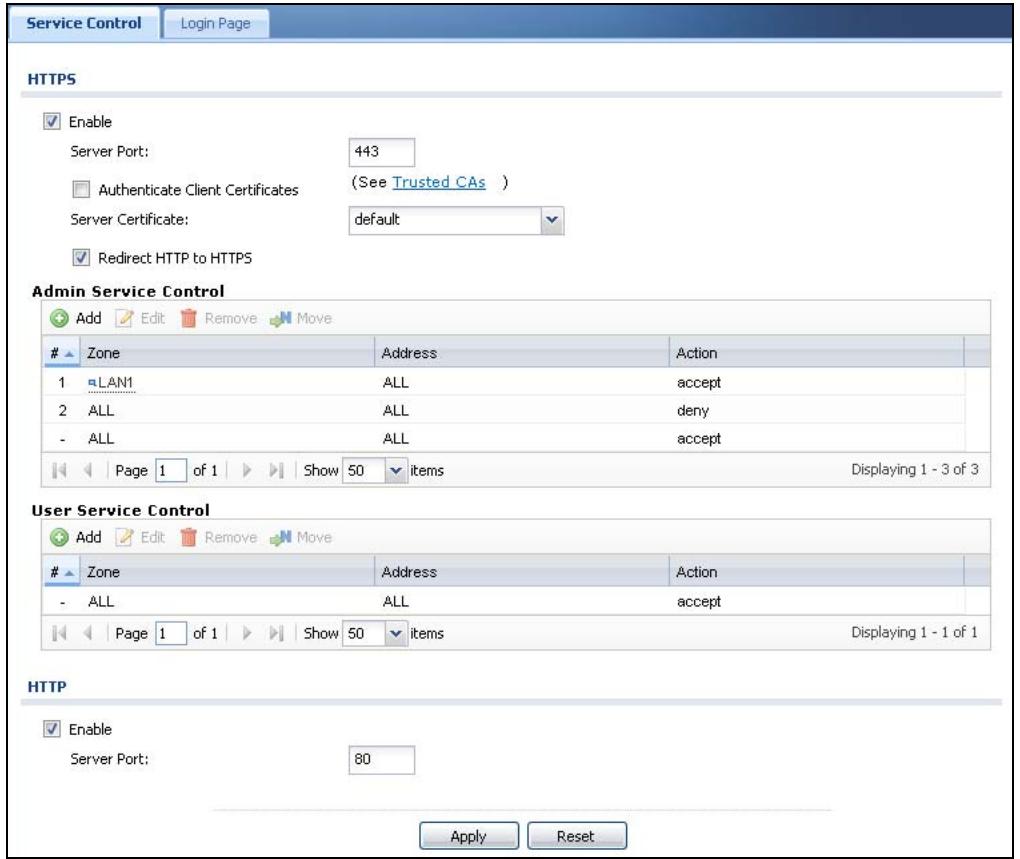1020x859 pixels.
Task: Click Page number field in Admin Service Control
Action: coord(171,470)
